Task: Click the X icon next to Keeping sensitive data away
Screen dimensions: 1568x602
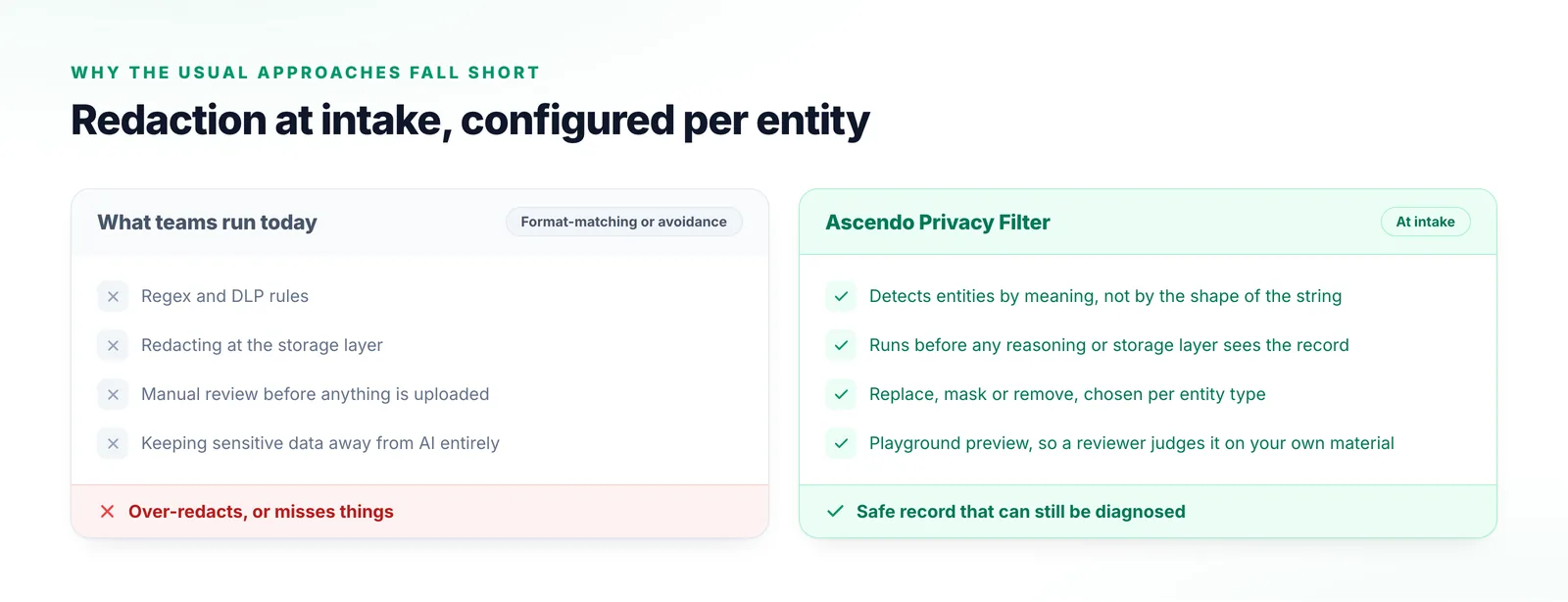Action: tap(113, 443)
